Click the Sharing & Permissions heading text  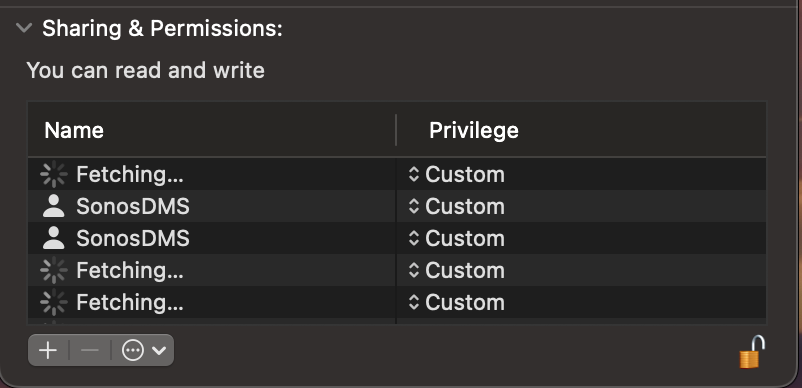coord(162,29)
